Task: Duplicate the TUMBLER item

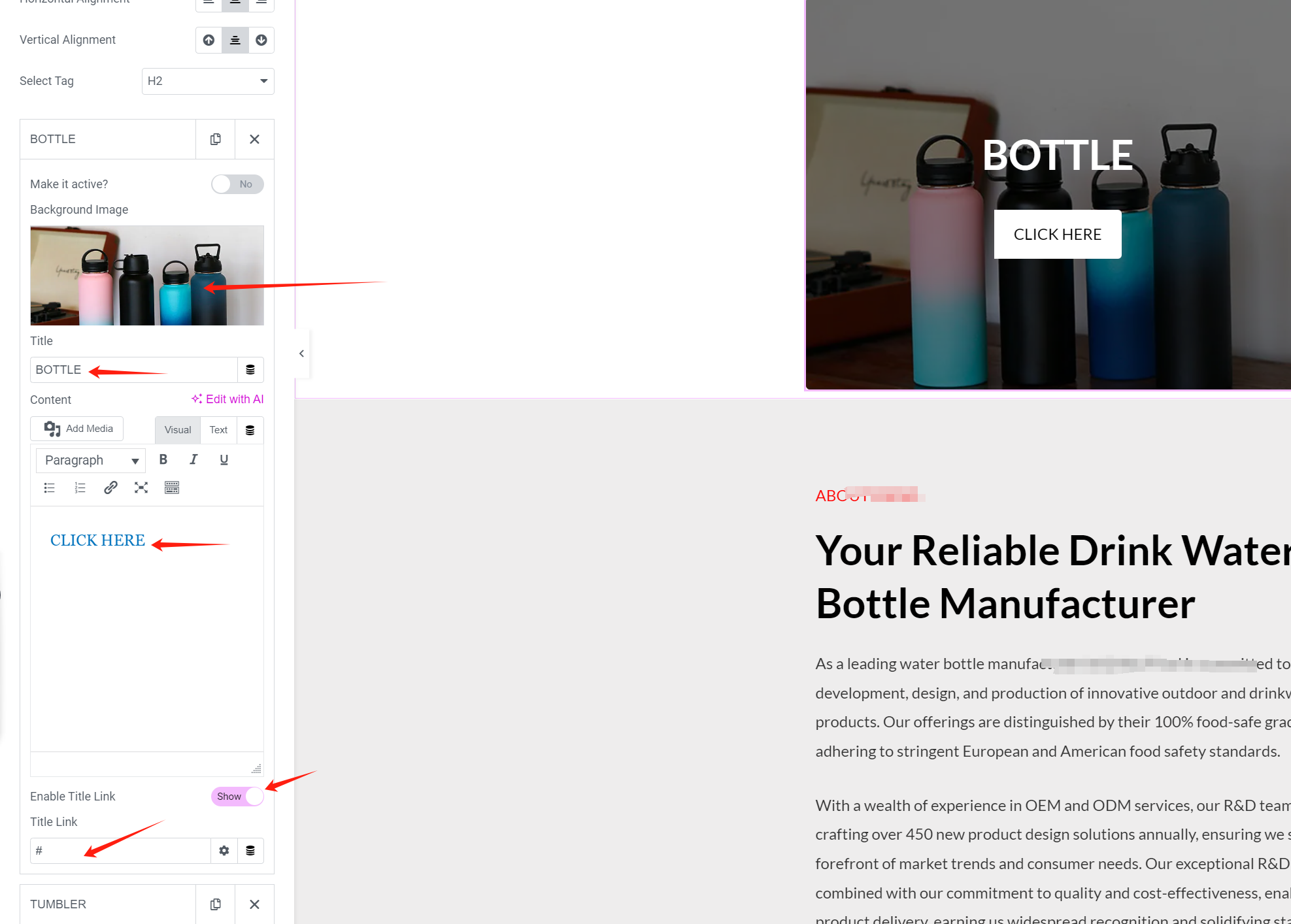Action: coord(215,904)
